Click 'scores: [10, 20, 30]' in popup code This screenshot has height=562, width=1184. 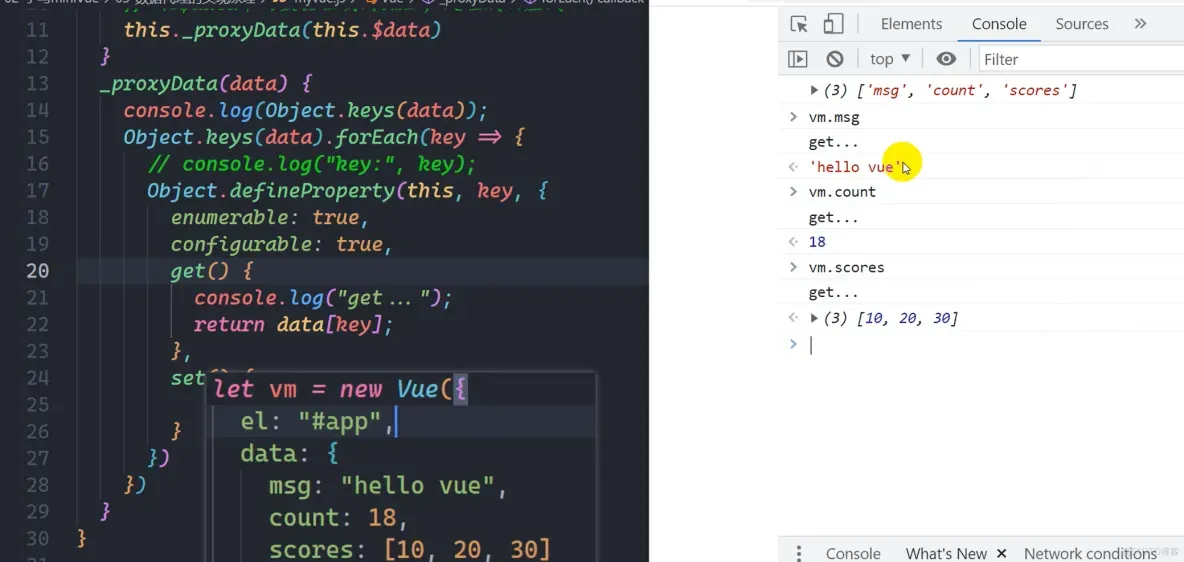pos(410,549)
